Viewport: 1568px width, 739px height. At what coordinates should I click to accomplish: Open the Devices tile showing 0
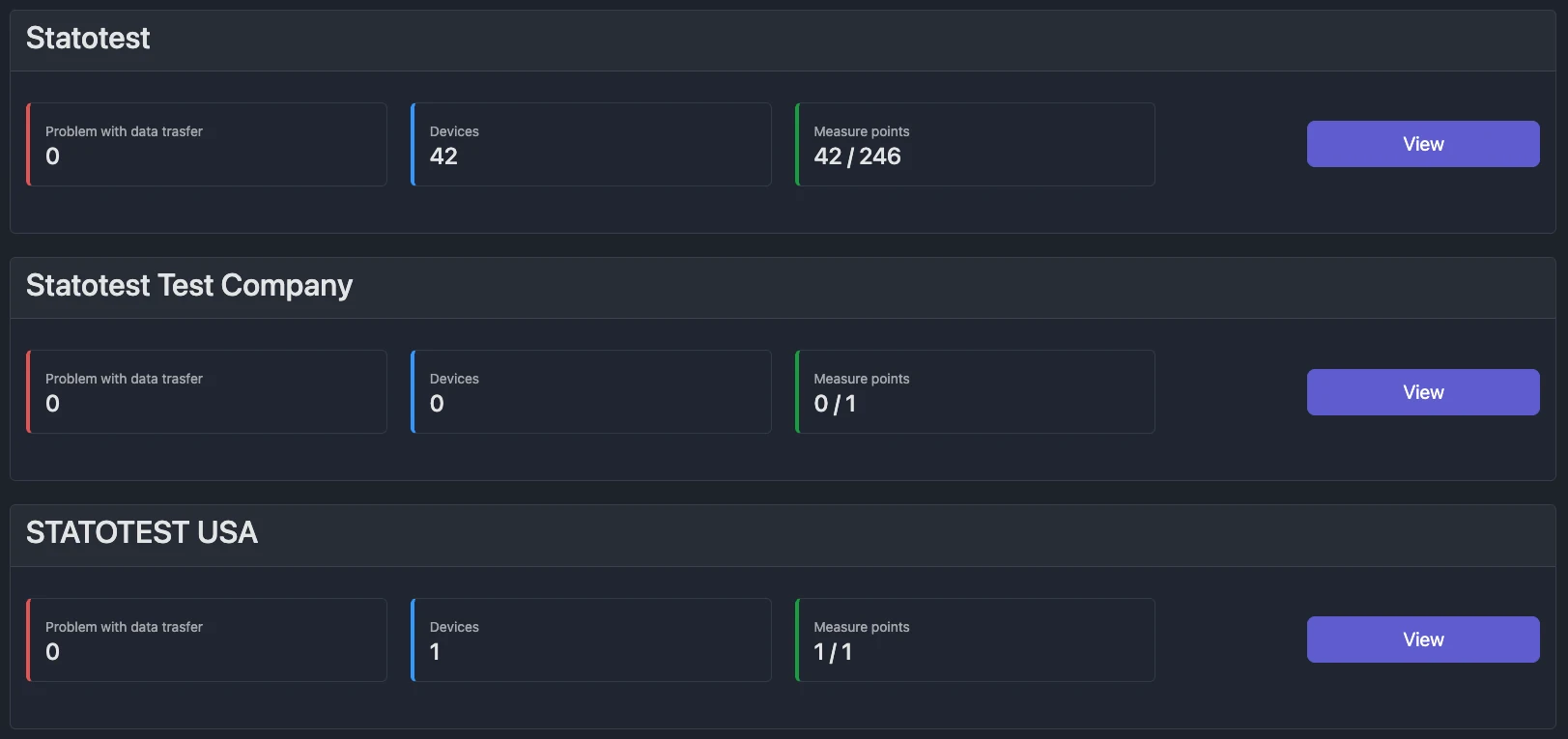[x=590, y=391]
